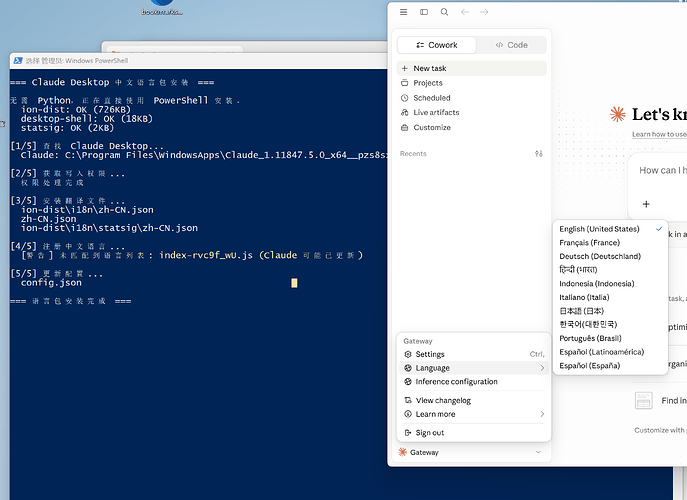Toggle the sidebar panel icon
This screenshot has height=500, width=687.
pyautogui.click(x=424, y=12)
